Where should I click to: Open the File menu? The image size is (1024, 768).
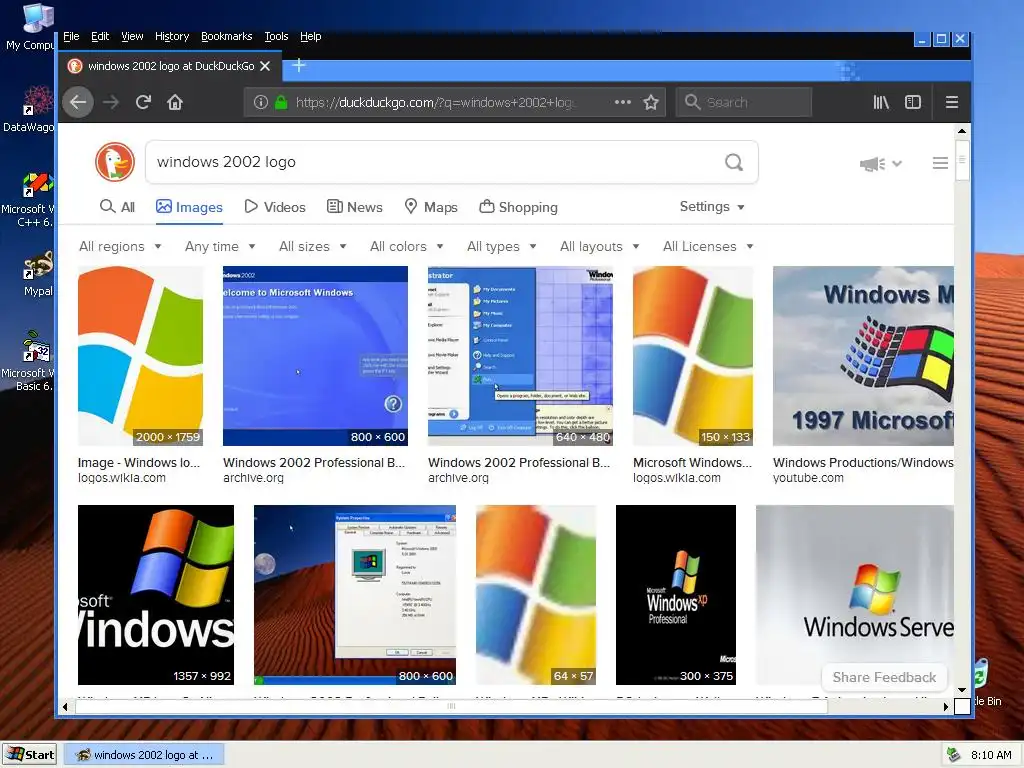71,37
